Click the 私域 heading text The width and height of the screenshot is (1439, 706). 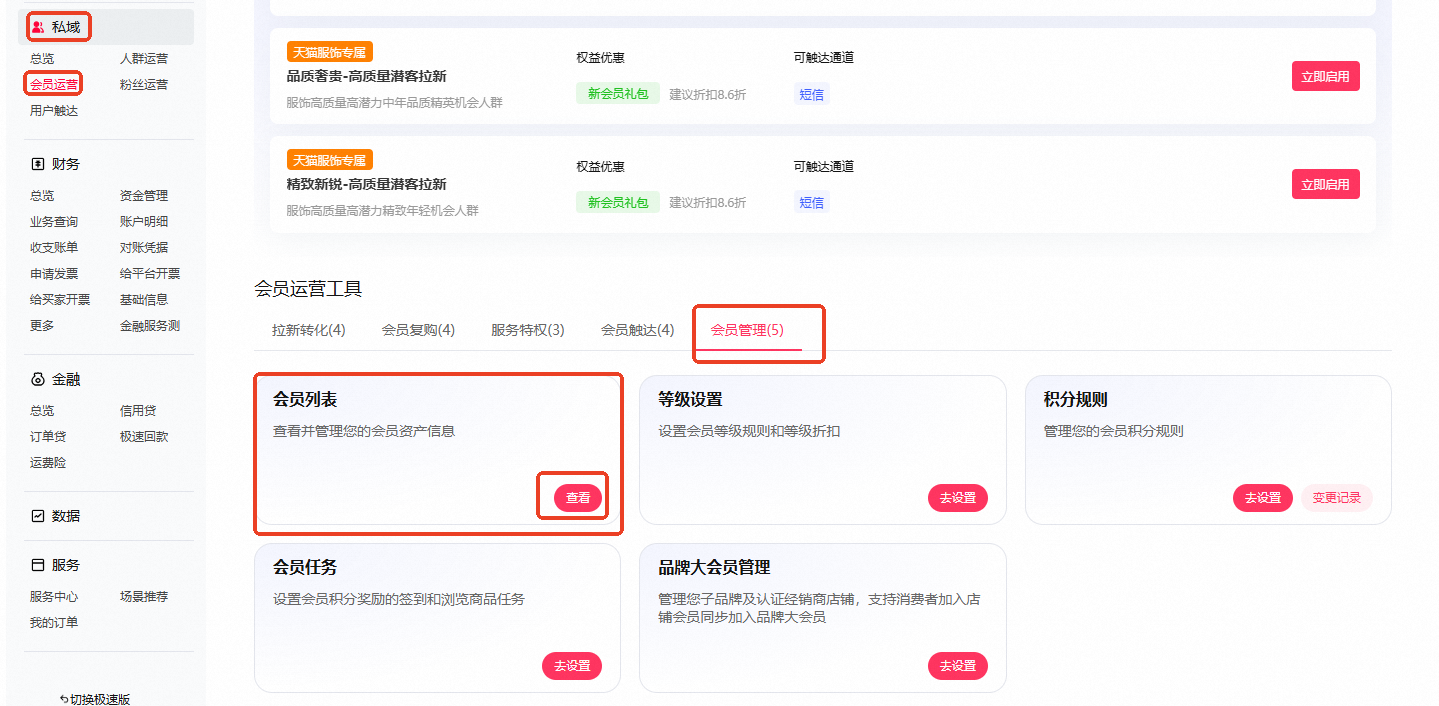tap(66, 27)
